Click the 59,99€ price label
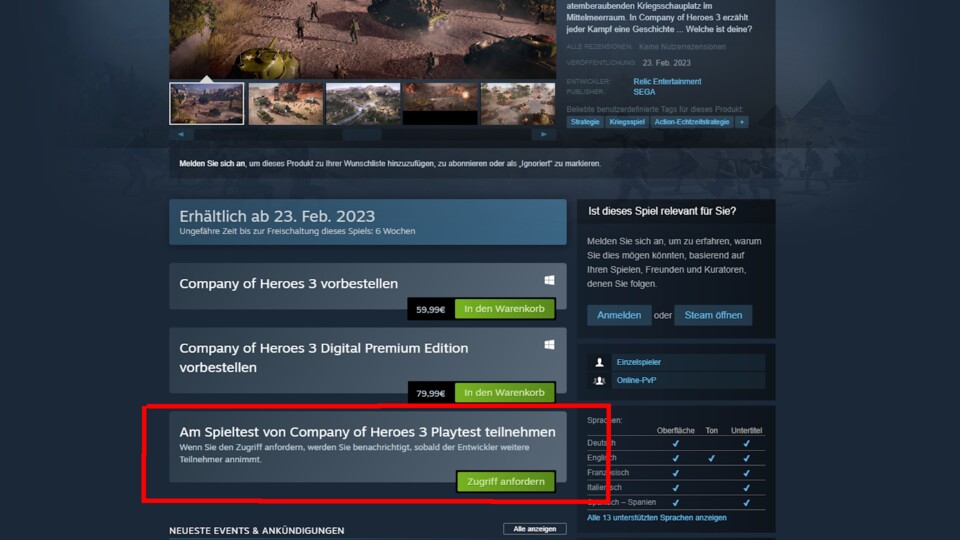 point(430,309)
